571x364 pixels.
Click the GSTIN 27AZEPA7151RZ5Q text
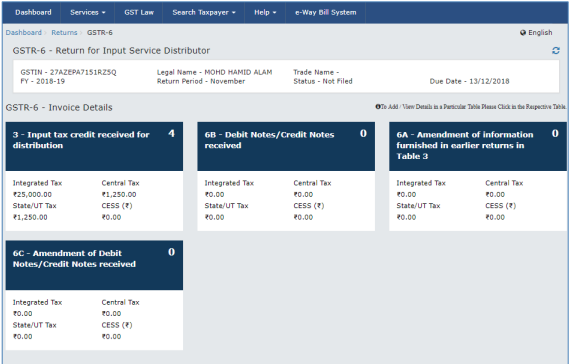68,72
